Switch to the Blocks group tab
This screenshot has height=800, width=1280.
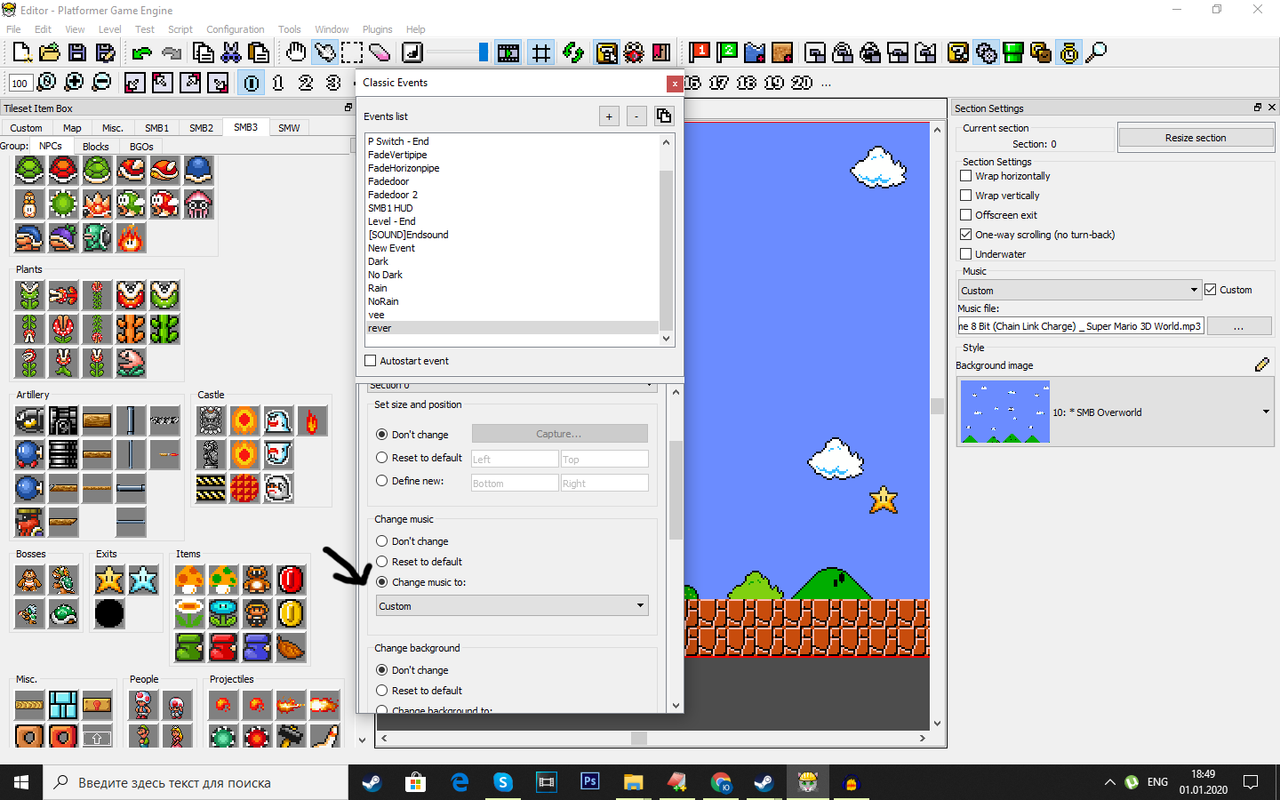pyautogui.click(x=96, y=146)
